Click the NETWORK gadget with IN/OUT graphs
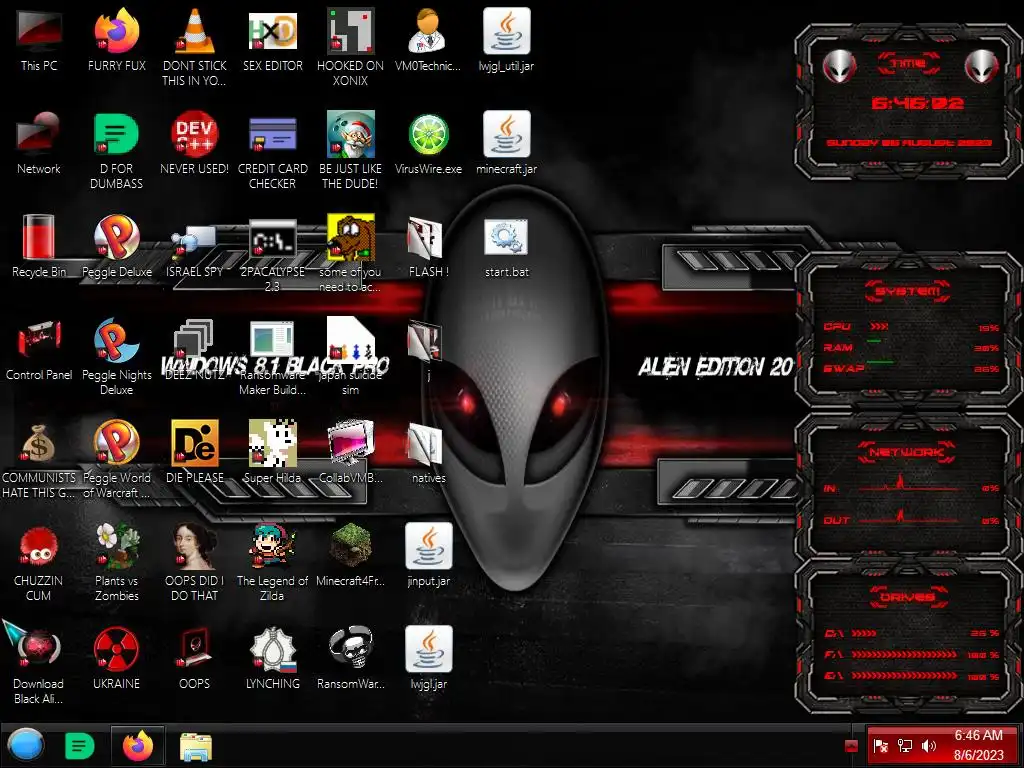The height and width of the screenshot is (768, 1024). [x=908, y=485]
